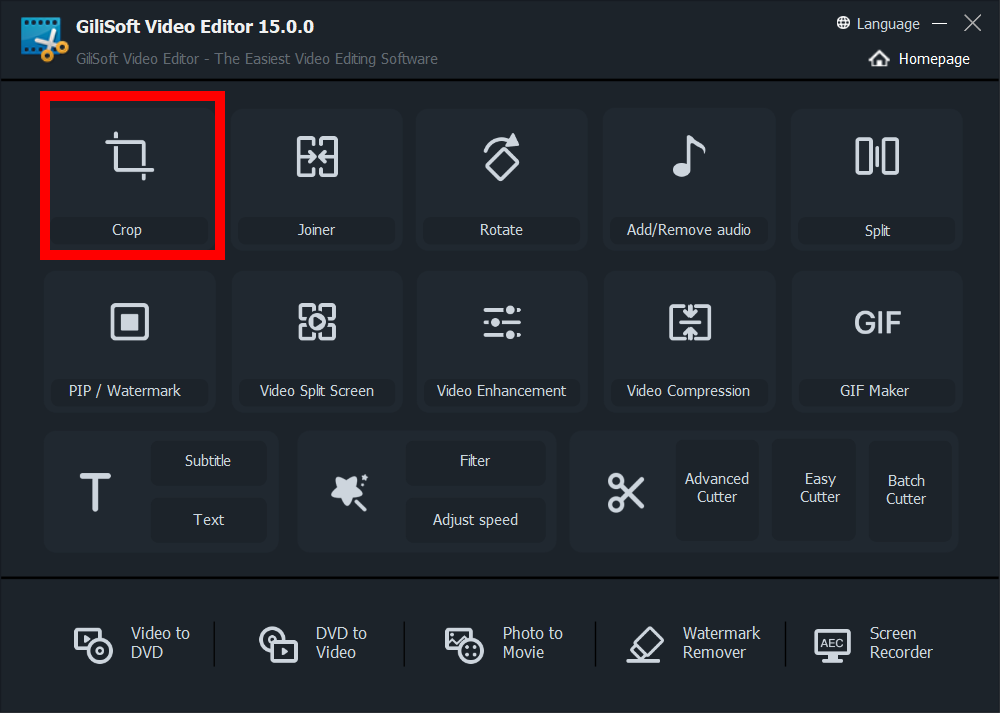
Task: Click the Joiner label
Action: (x=316, y=230)
